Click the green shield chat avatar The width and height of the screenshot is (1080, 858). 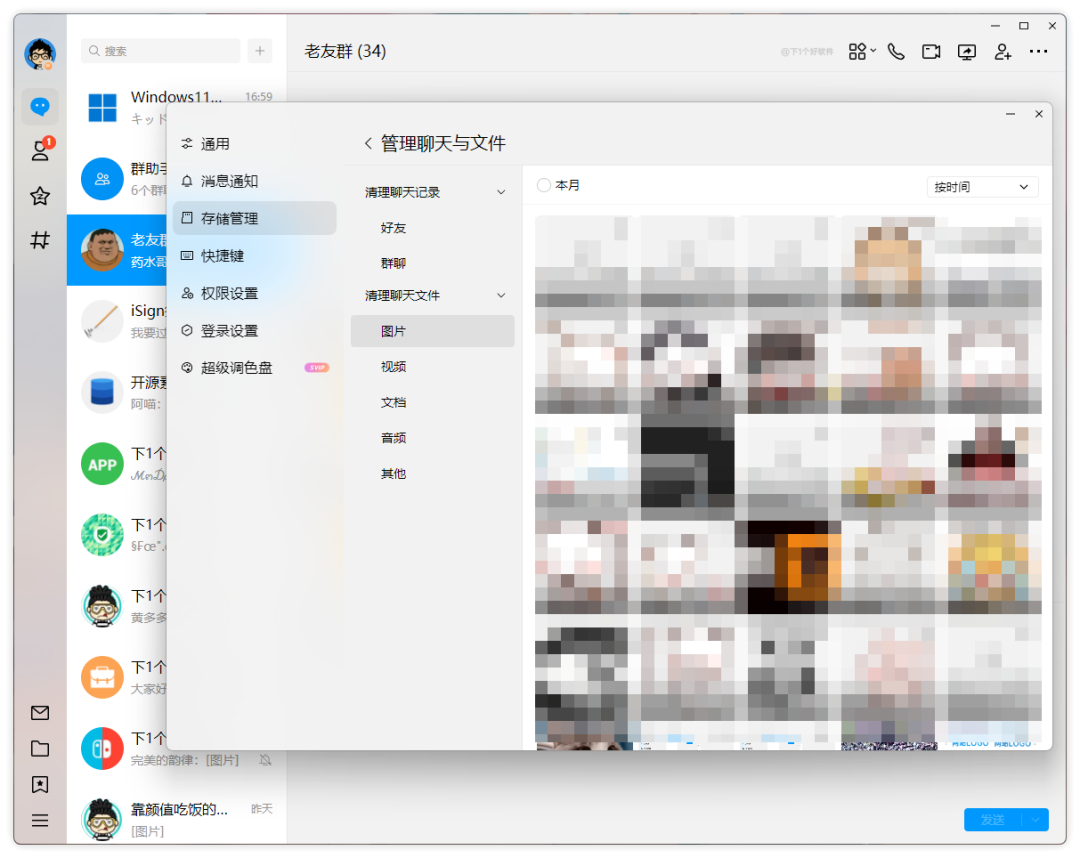[x=102, y=535]
